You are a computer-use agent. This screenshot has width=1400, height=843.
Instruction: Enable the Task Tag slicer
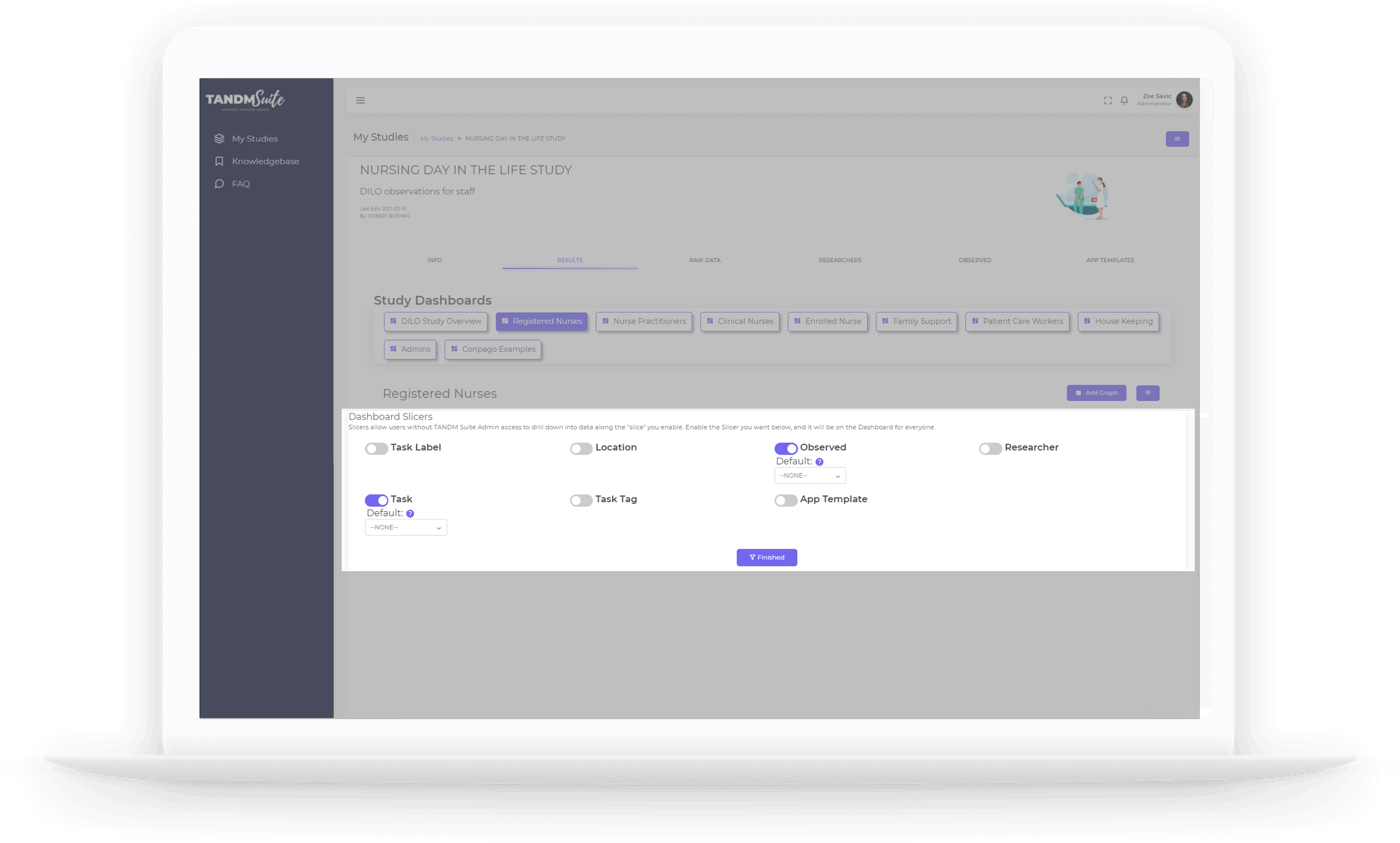coord(581,501)
